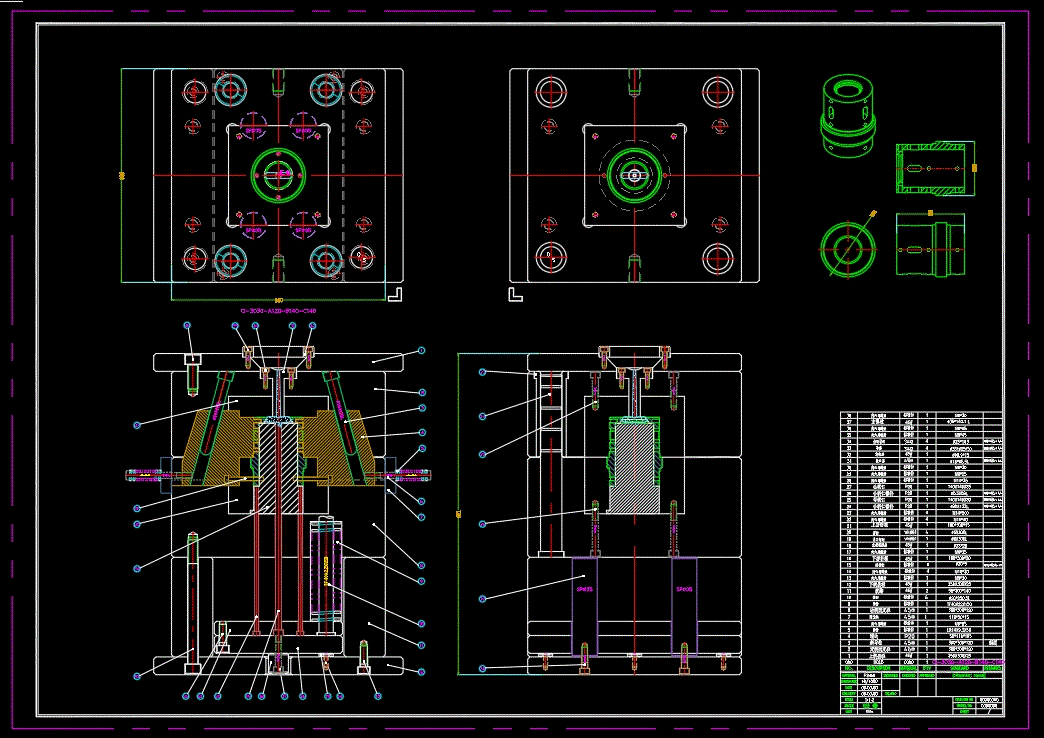
Task: Select the green circular part view with diagonal line
Action: (x=848, y=248)
